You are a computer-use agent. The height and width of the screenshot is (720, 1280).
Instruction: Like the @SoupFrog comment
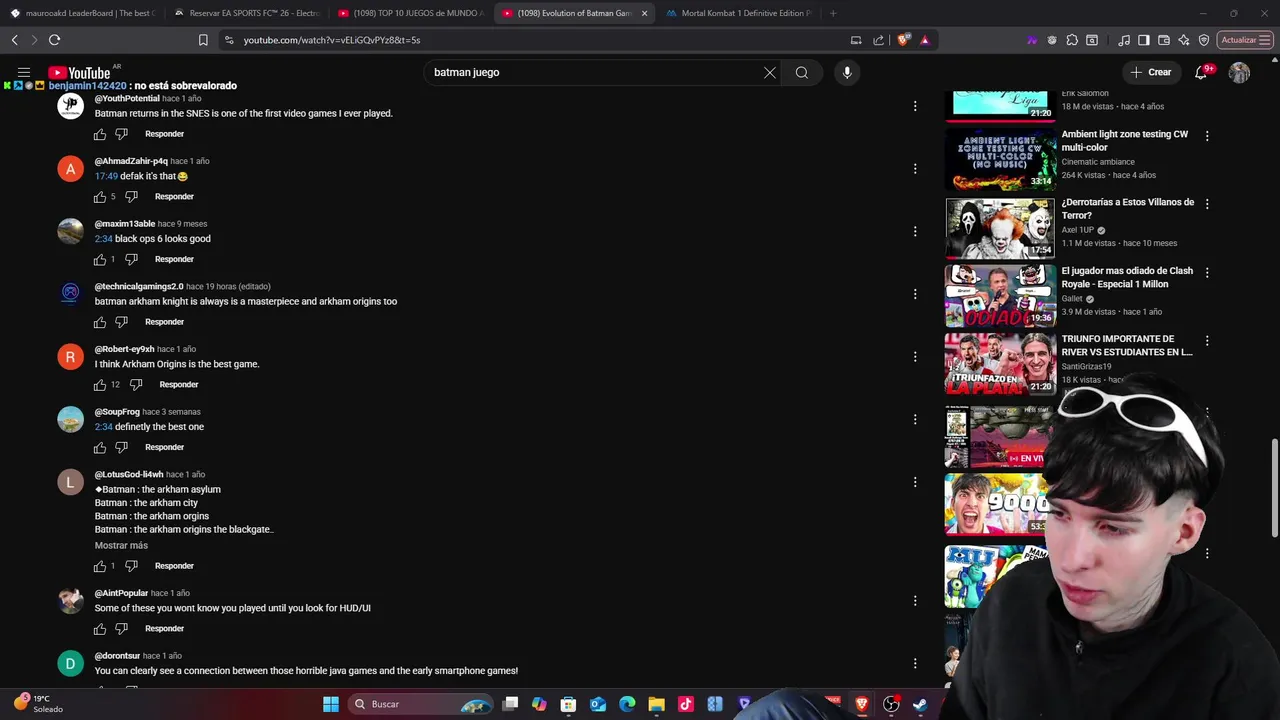(x=100, y=447)
